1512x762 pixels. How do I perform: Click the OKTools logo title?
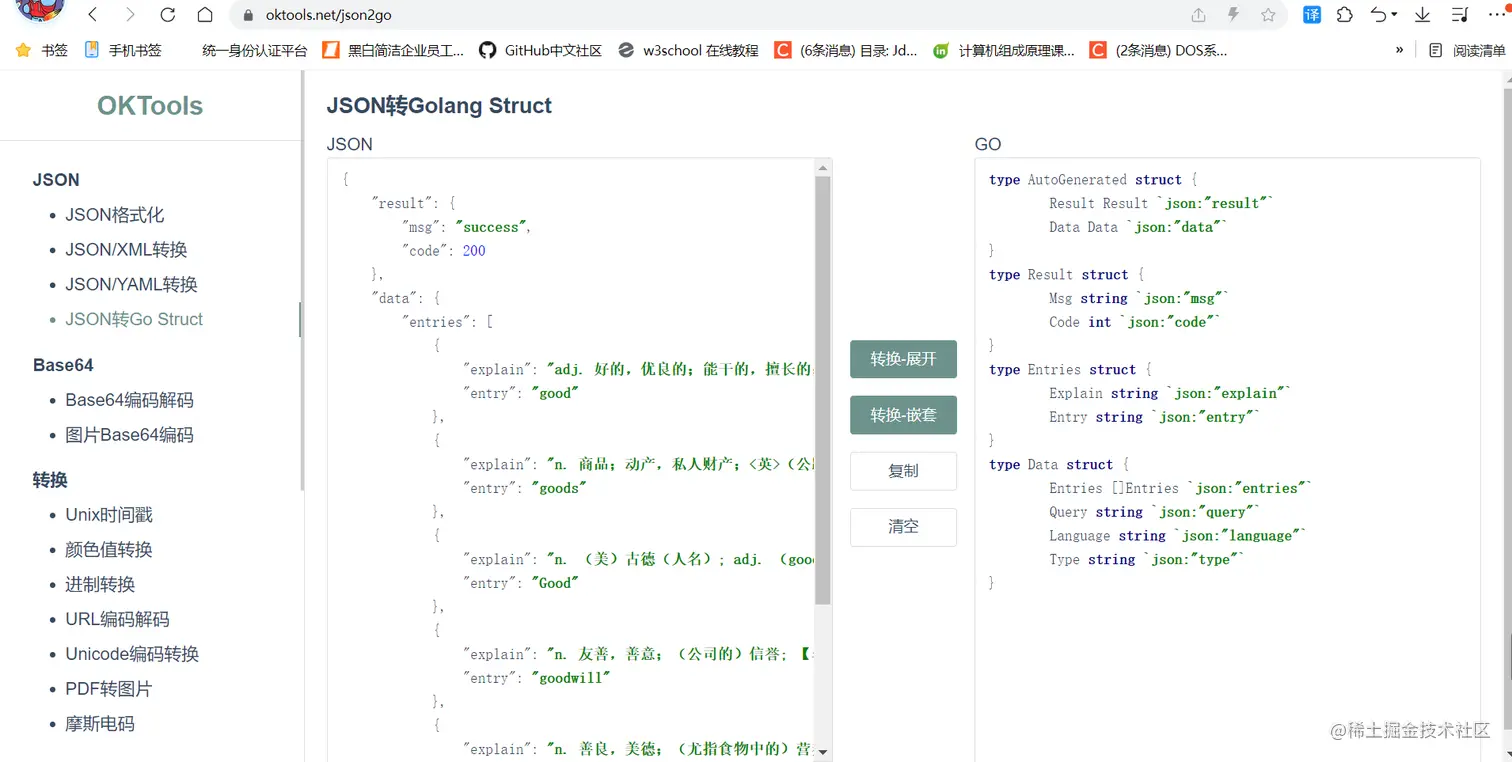pyautogui.click(x=150, y=106)
